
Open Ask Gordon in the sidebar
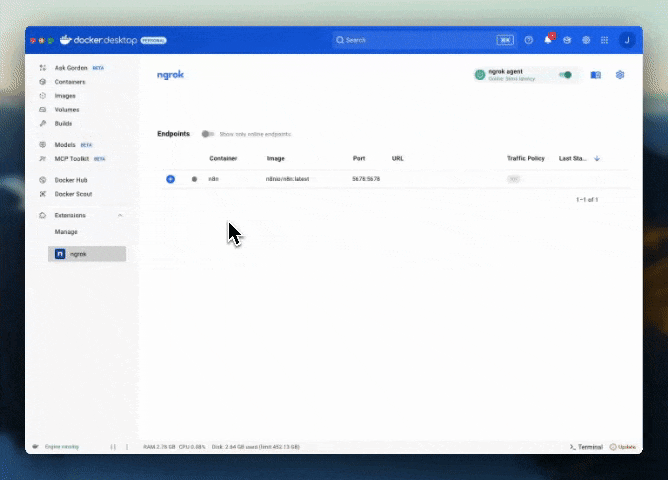tap(72, 68)
